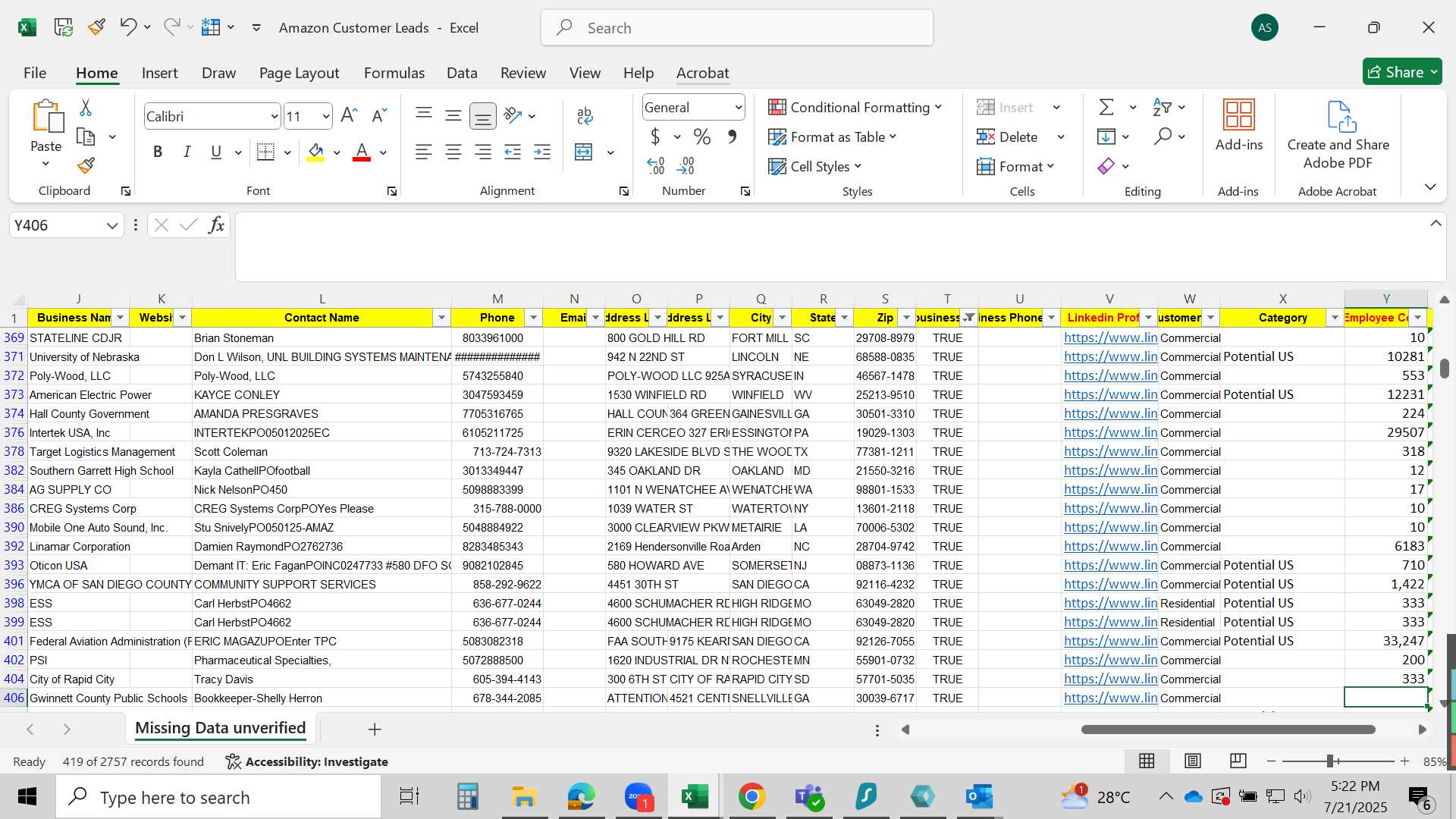Toggle Italic formatting

[187, 152]
